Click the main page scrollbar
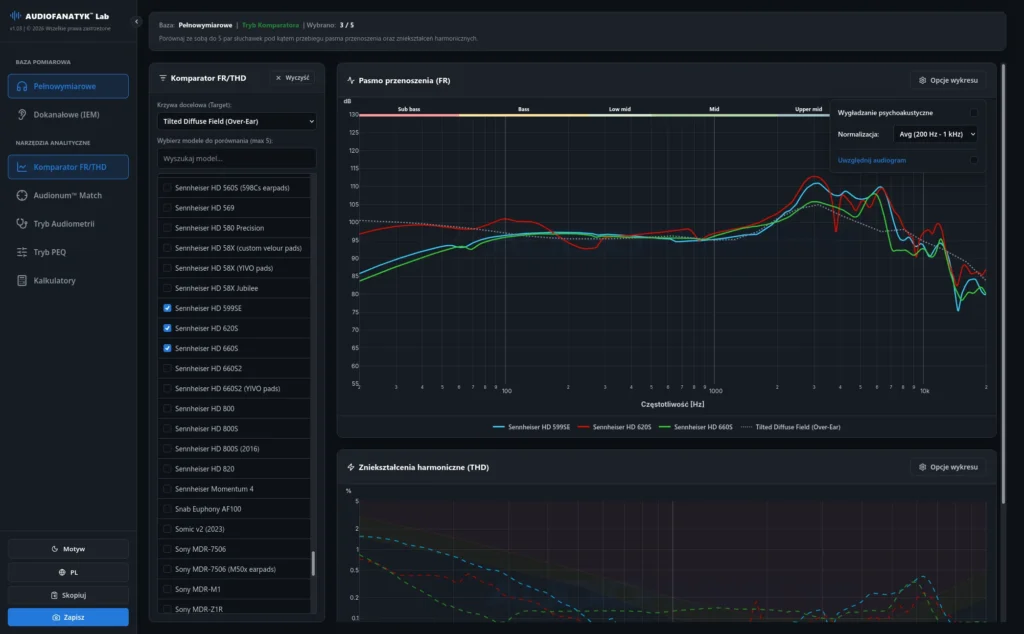 pyautogui.click(x=1004, y=283)
